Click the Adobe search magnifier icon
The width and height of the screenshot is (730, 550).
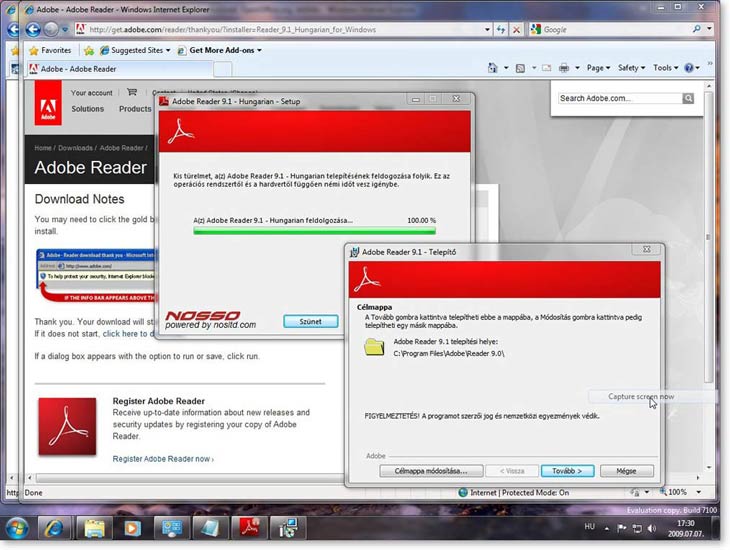688,99
